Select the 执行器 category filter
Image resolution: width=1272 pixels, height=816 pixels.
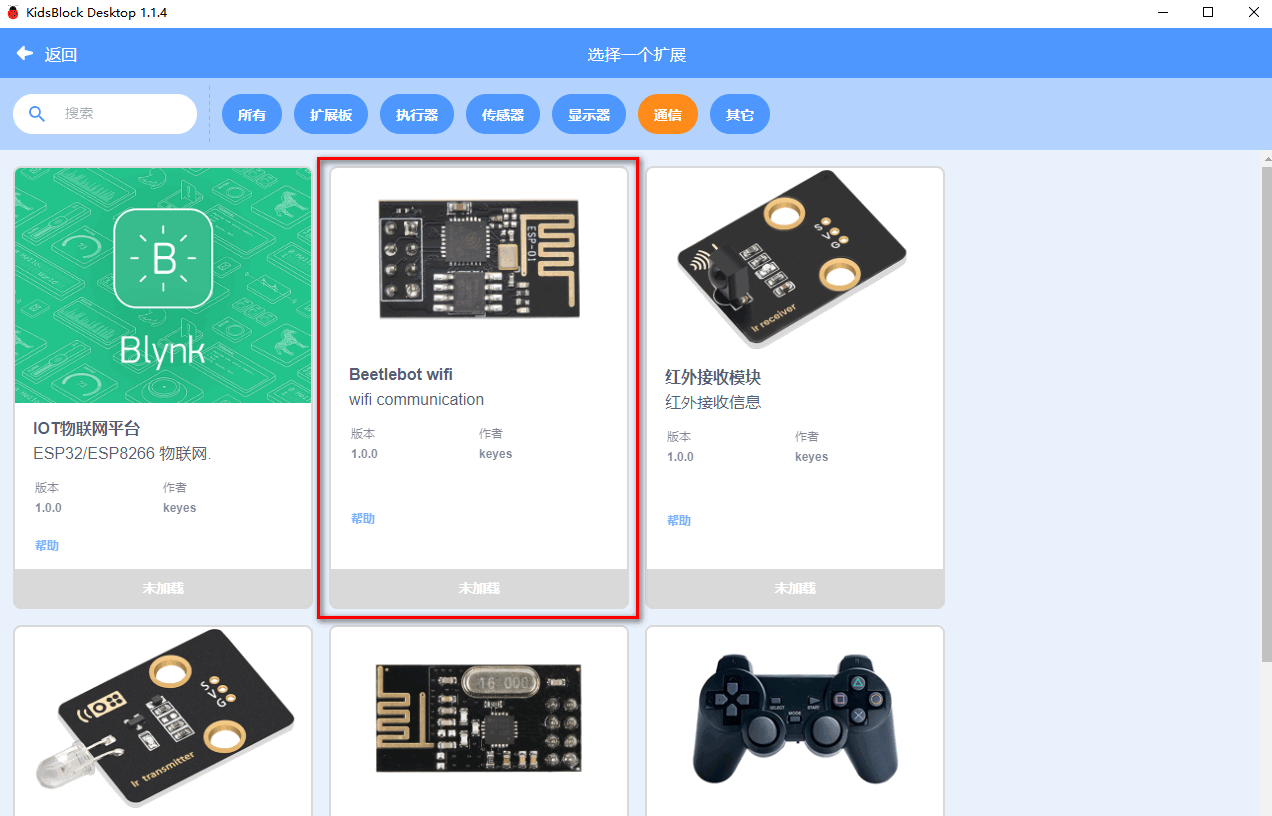(417, 115)
